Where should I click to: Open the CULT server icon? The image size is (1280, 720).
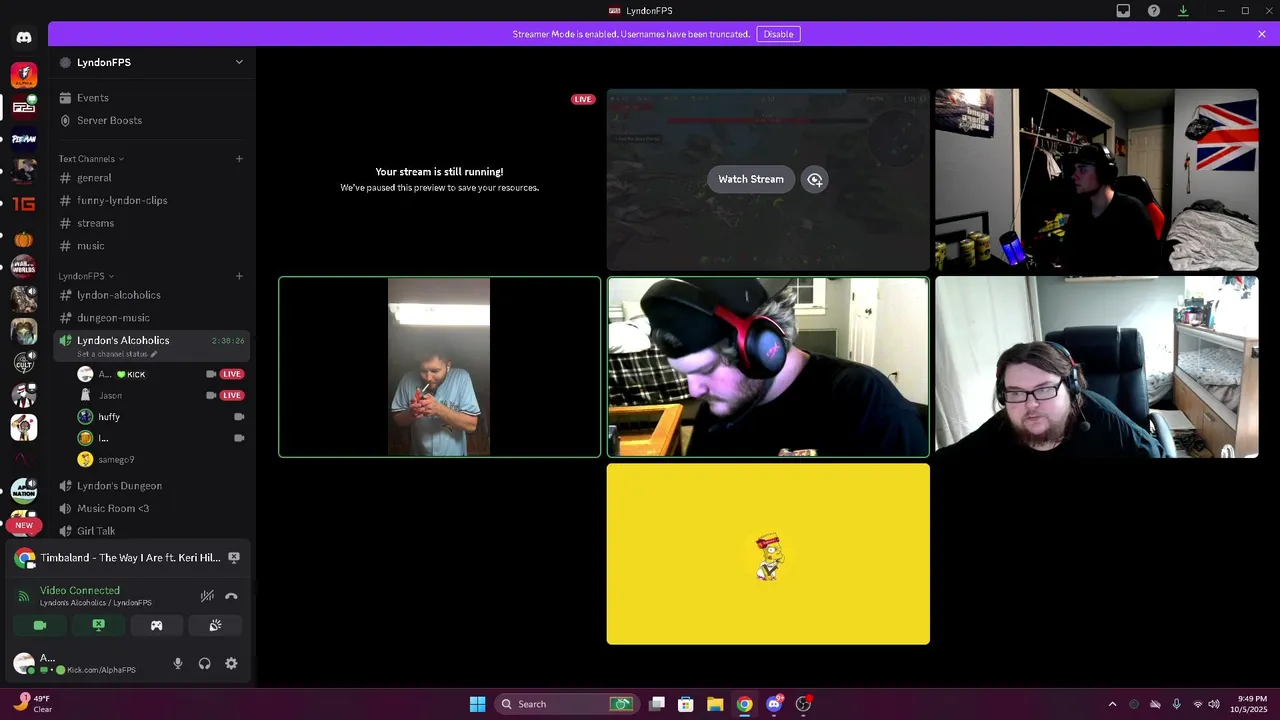24,363
